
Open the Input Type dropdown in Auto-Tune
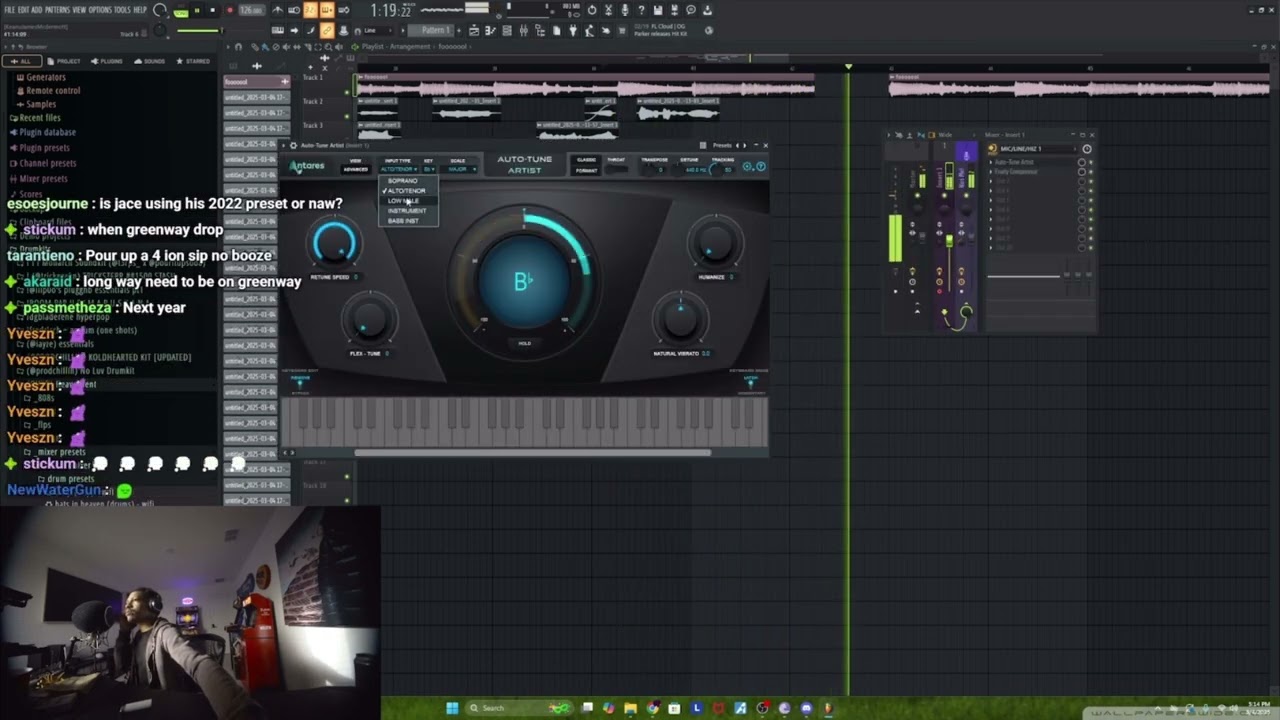(398, 169)
